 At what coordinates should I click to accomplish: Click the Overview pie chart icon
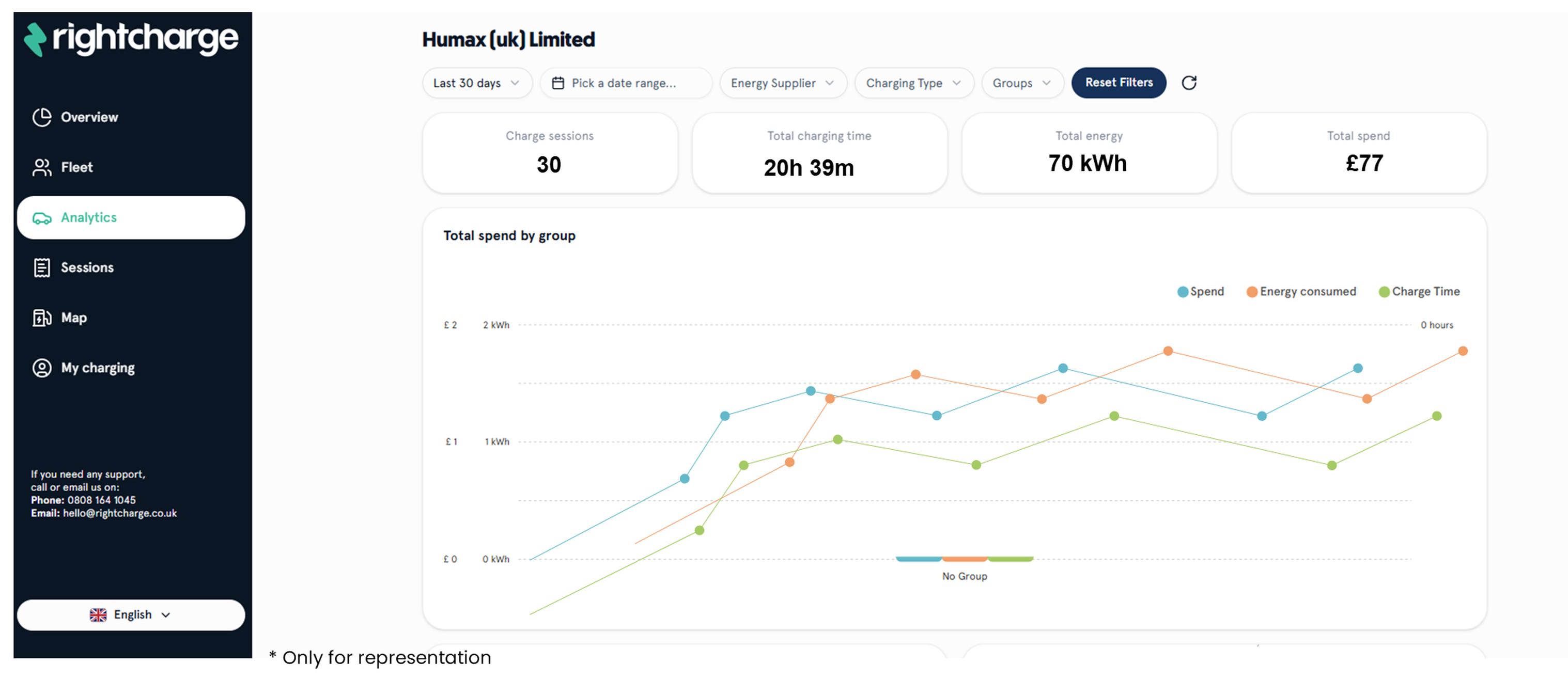(x=41, y=117)
